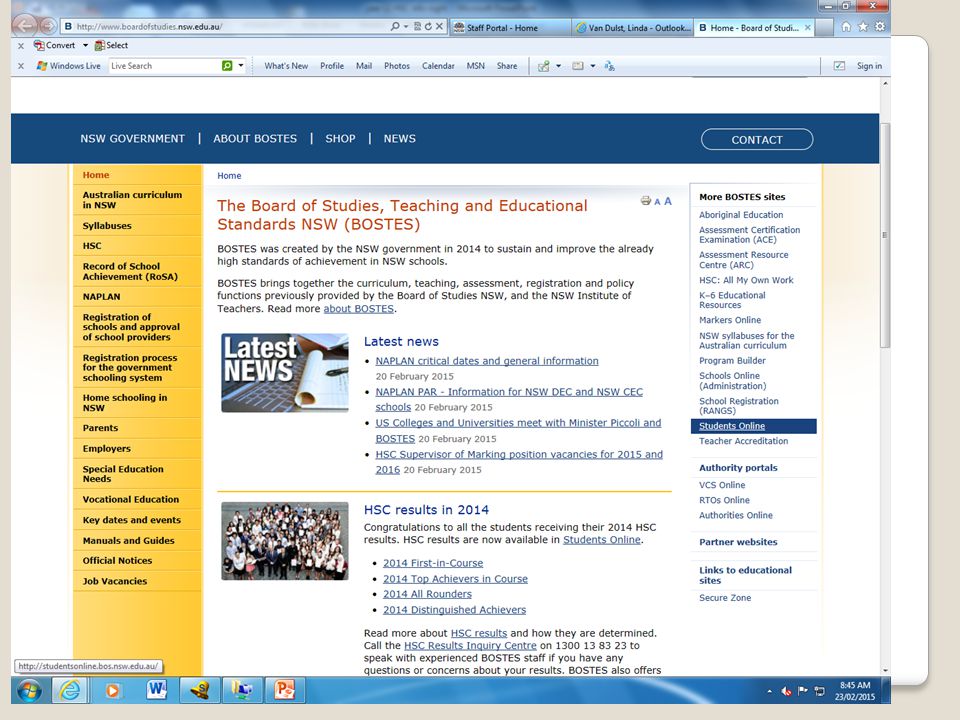Close the Windows Live toolbar with its X
Image resolution: width=960 pixels, height=720 pixels.
pos(21,66)
